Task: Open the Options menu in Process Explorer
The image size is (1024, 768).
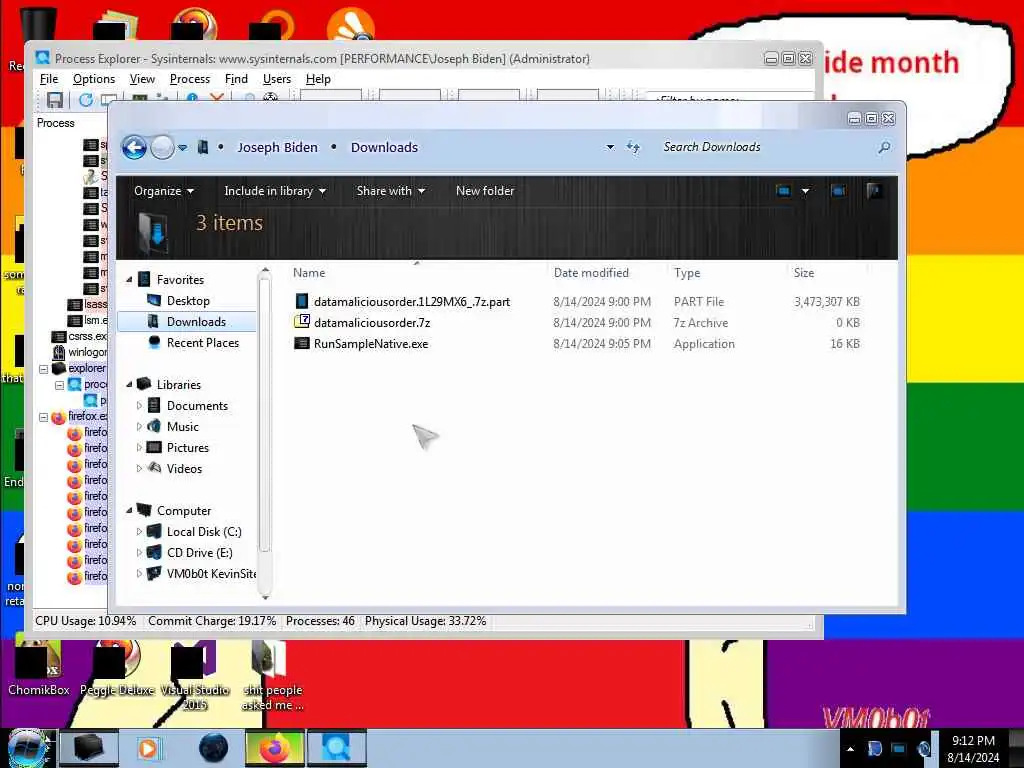Action: click(x=93, y=79)
